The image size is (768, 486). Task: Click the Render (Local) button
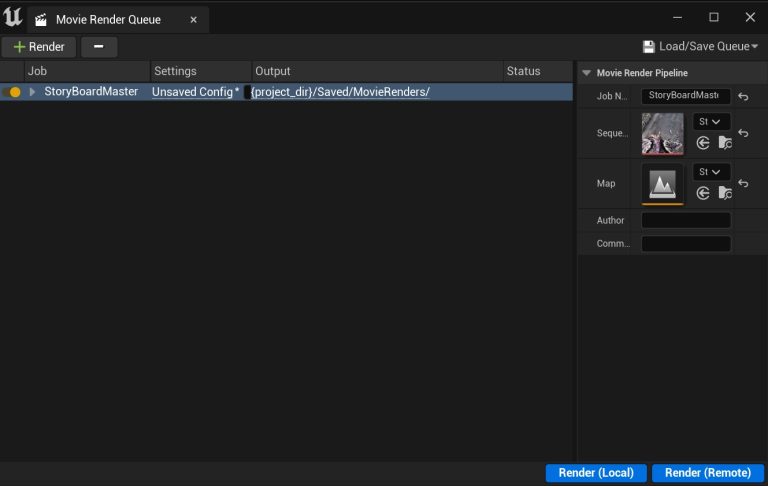(x=596, y=473)
